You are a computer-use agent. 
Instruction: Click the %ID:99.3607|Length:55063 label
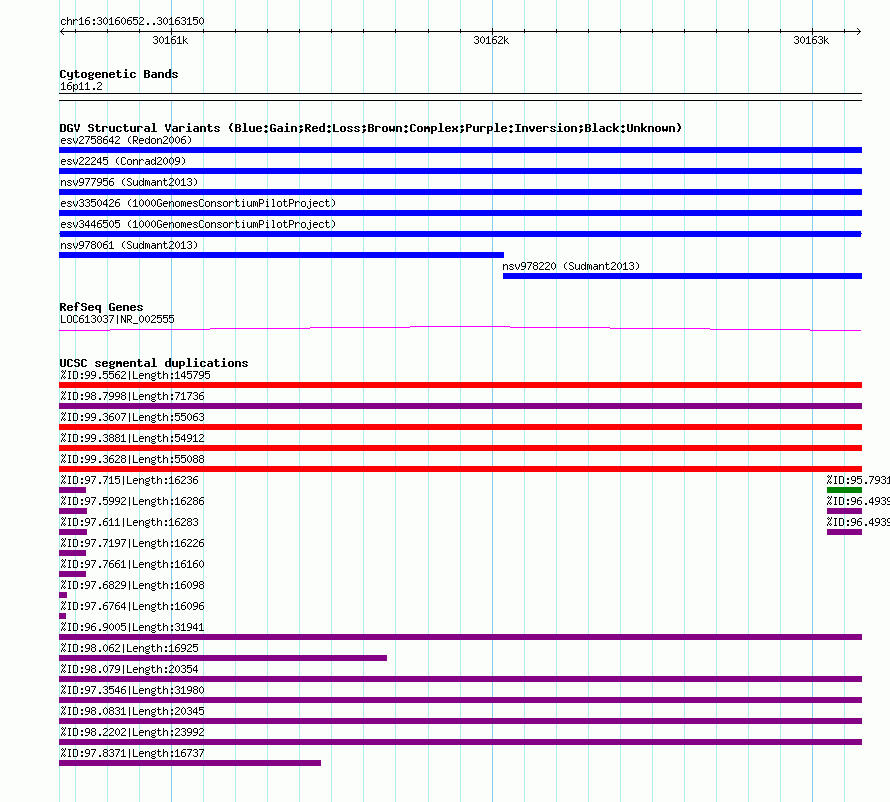pos(132,417)
